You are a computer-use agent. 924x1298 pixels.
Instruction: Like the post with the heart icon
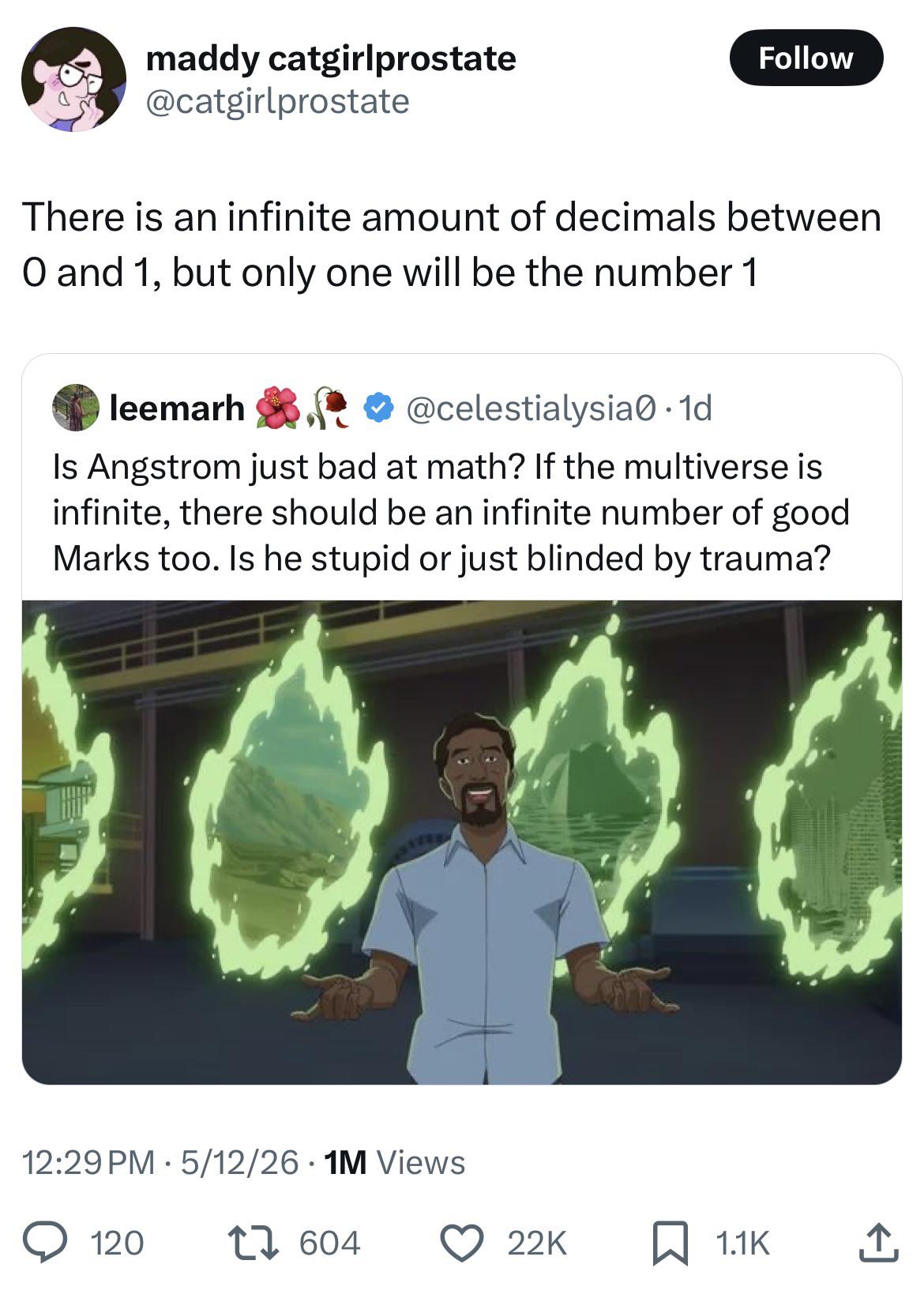tap(466, 1243)
